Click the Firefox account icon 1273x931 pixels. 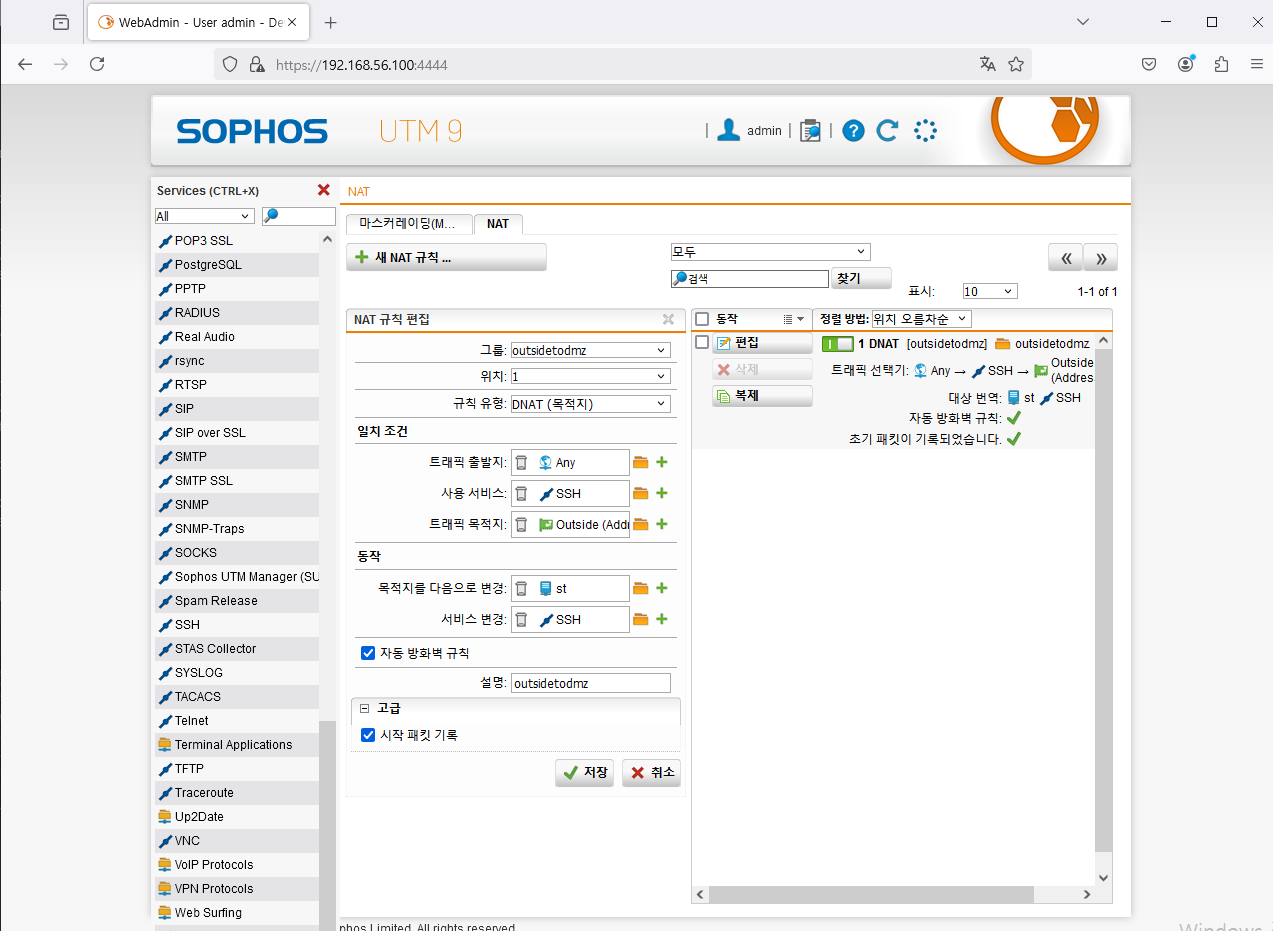click(1186, 64)
